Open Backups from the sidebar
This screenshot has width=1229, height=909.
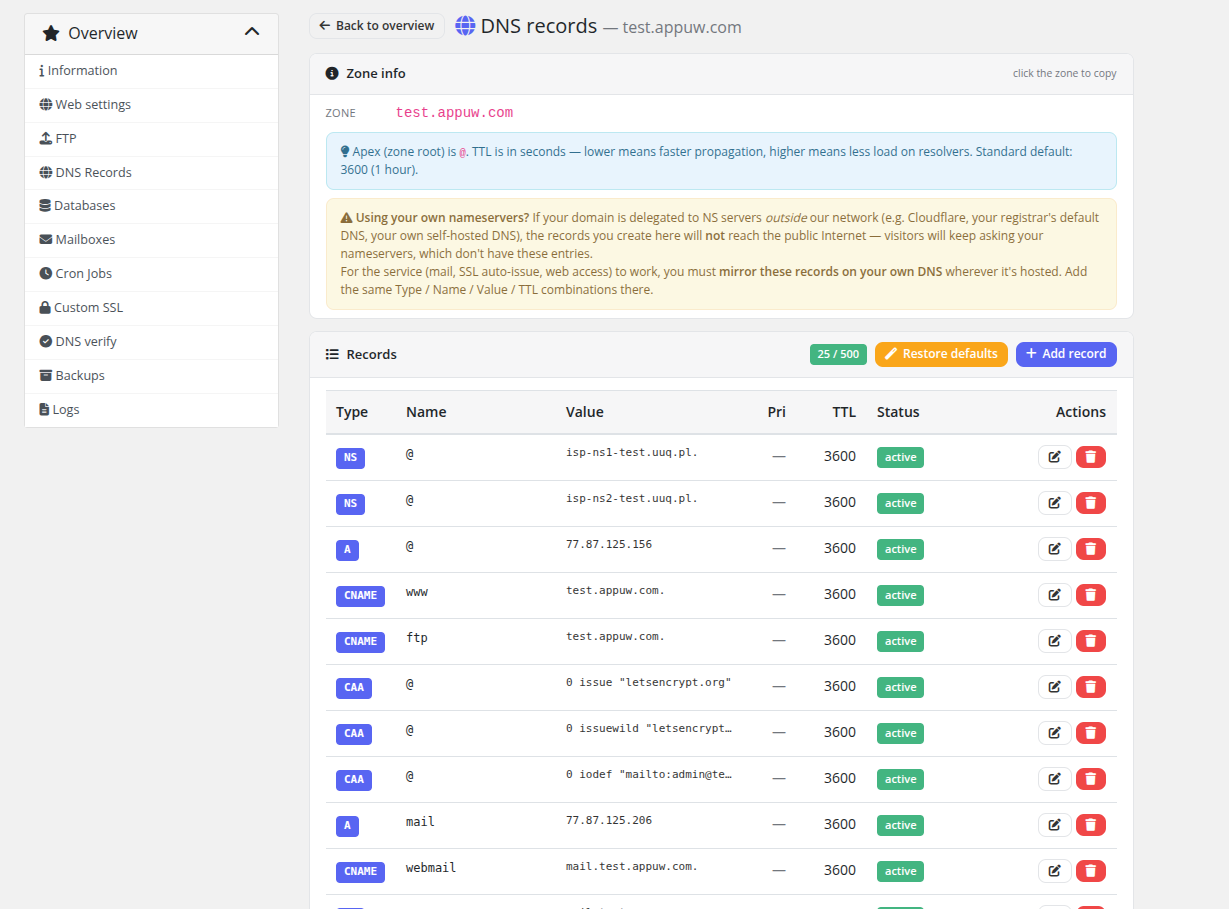click(151, 376)
